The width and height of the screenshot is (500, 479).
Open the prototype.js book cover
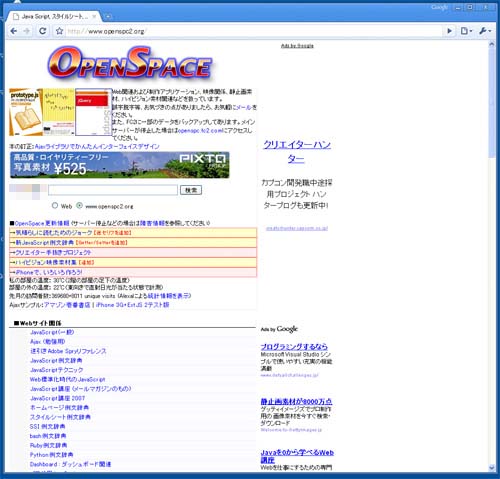[26, 112]
